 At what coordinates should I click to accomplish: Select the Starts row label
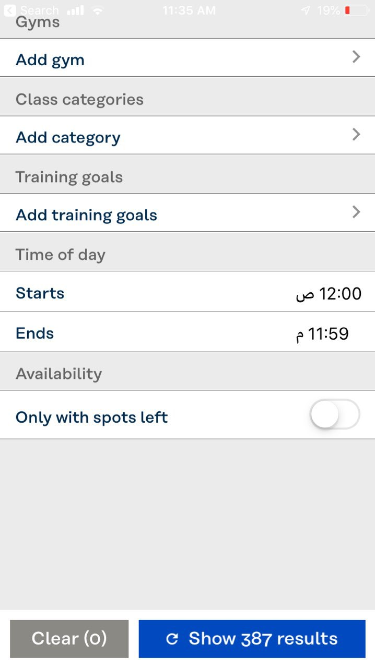tap(40, 293)
